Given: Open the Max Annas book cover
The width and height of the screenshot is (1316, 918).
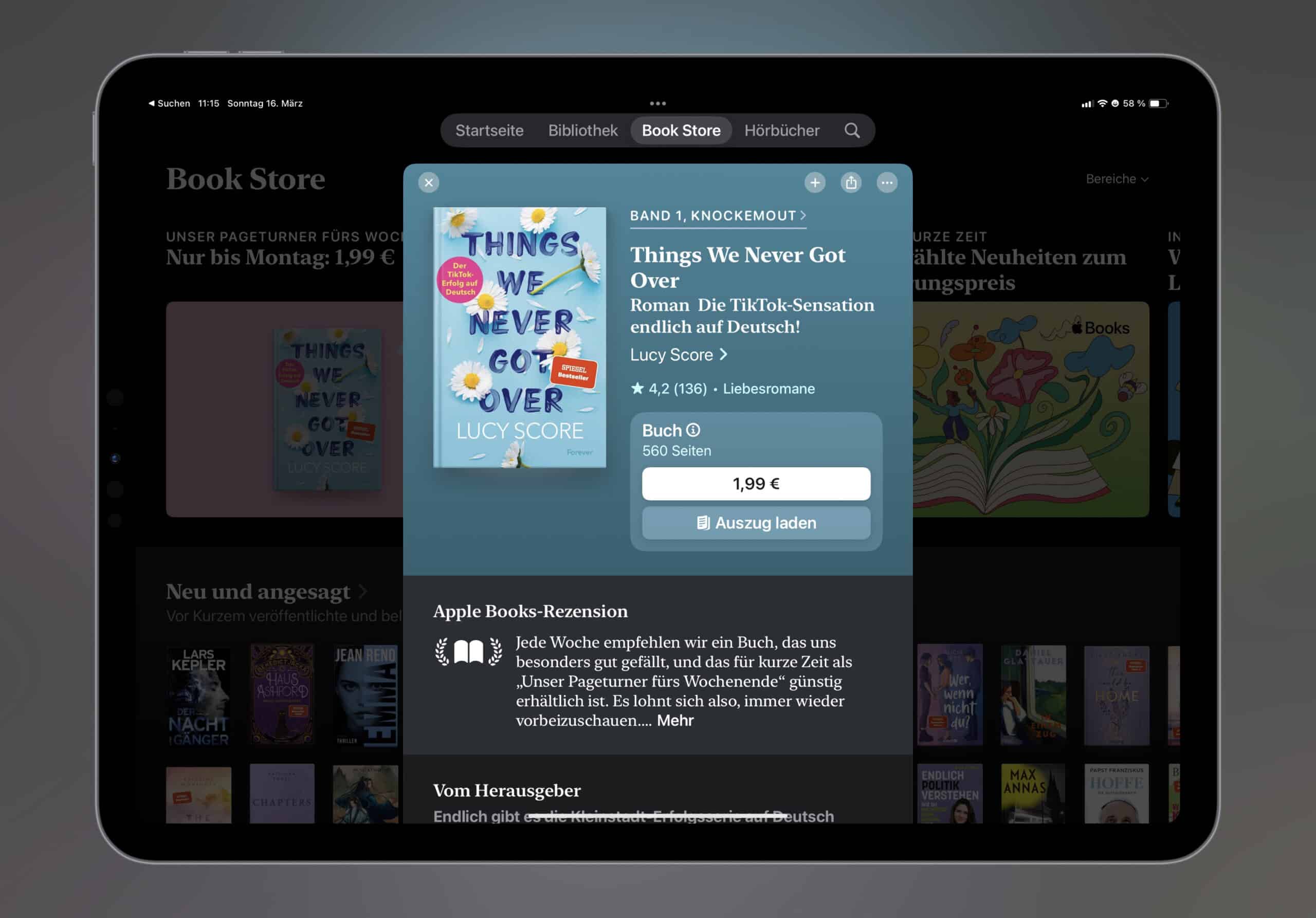Looking at the screenshot, I should (x=1033, y=794).
